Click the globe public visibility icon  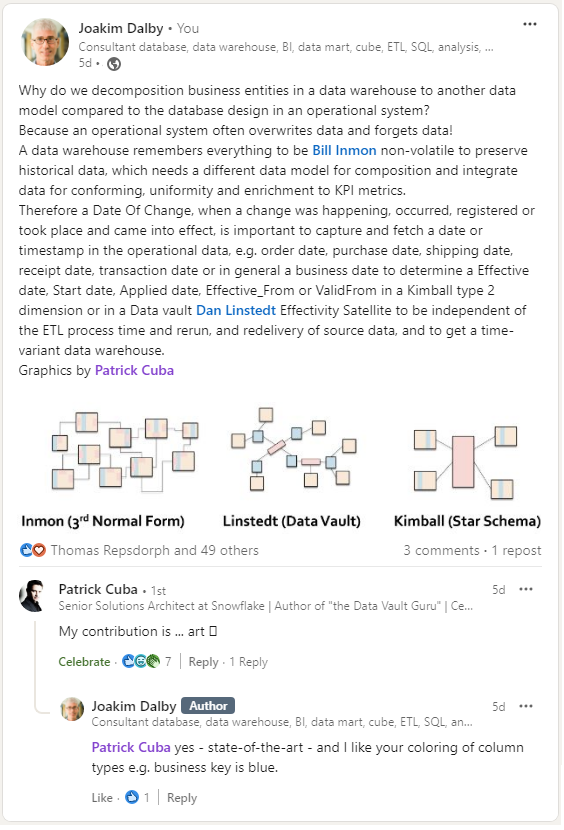coord(114,64)
